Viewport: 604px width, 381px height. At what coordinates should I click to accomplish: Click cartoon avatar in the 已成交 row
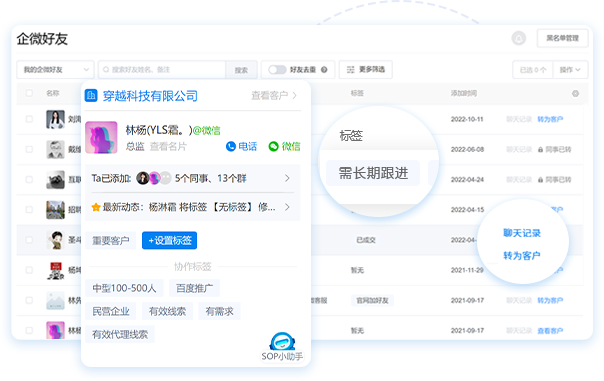tap(55, 240)
